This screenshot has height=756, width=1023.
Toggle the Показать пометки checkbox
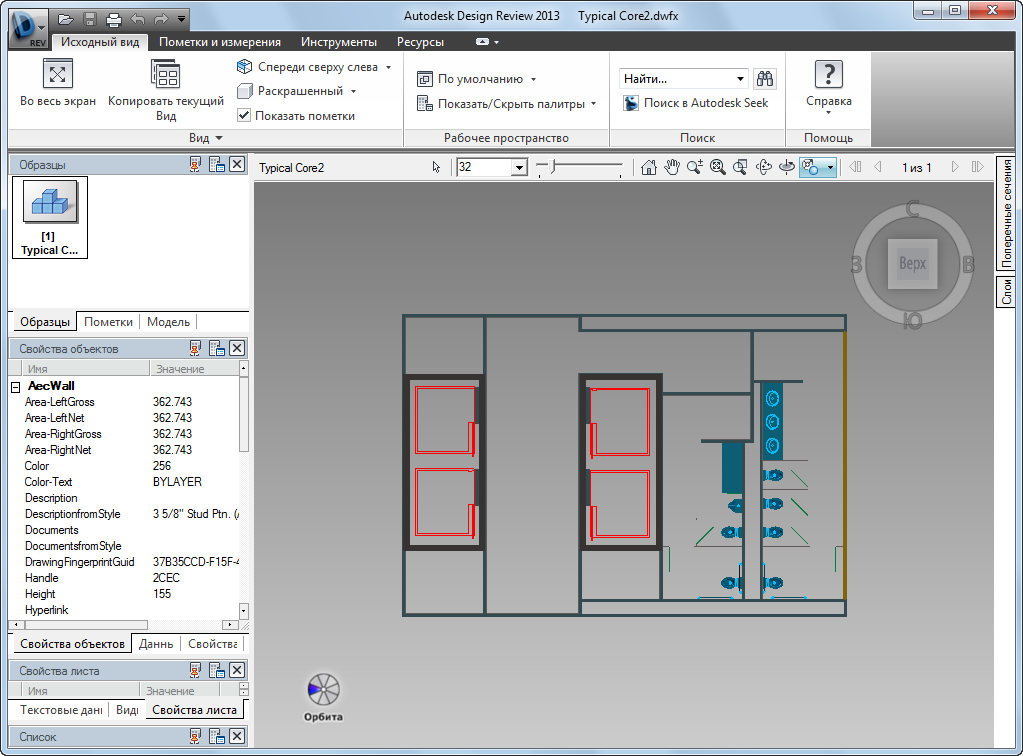click(244, 115)
